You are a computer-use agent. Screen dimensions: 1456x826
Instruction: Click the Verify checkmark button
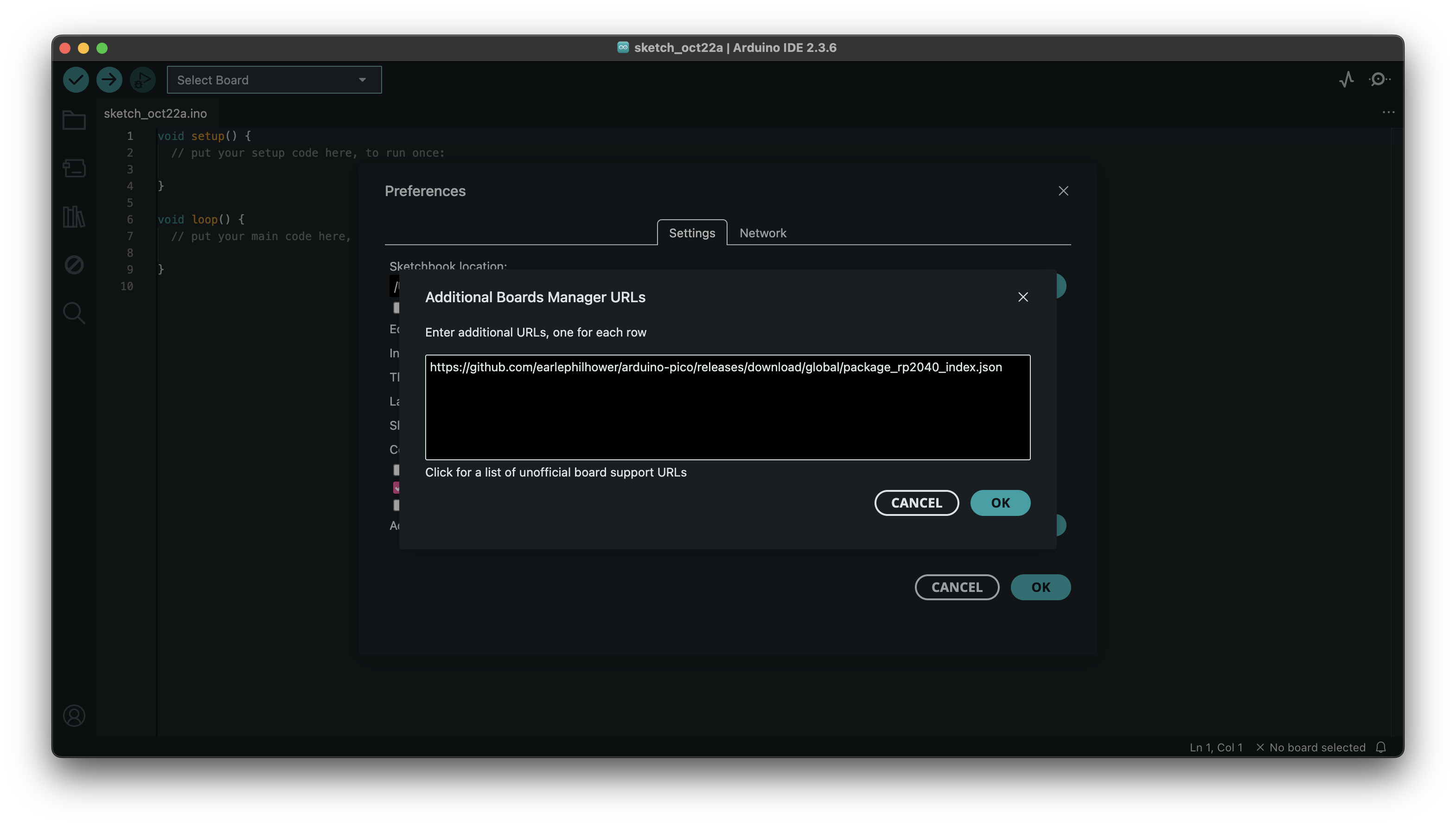[x=76, y=80]
